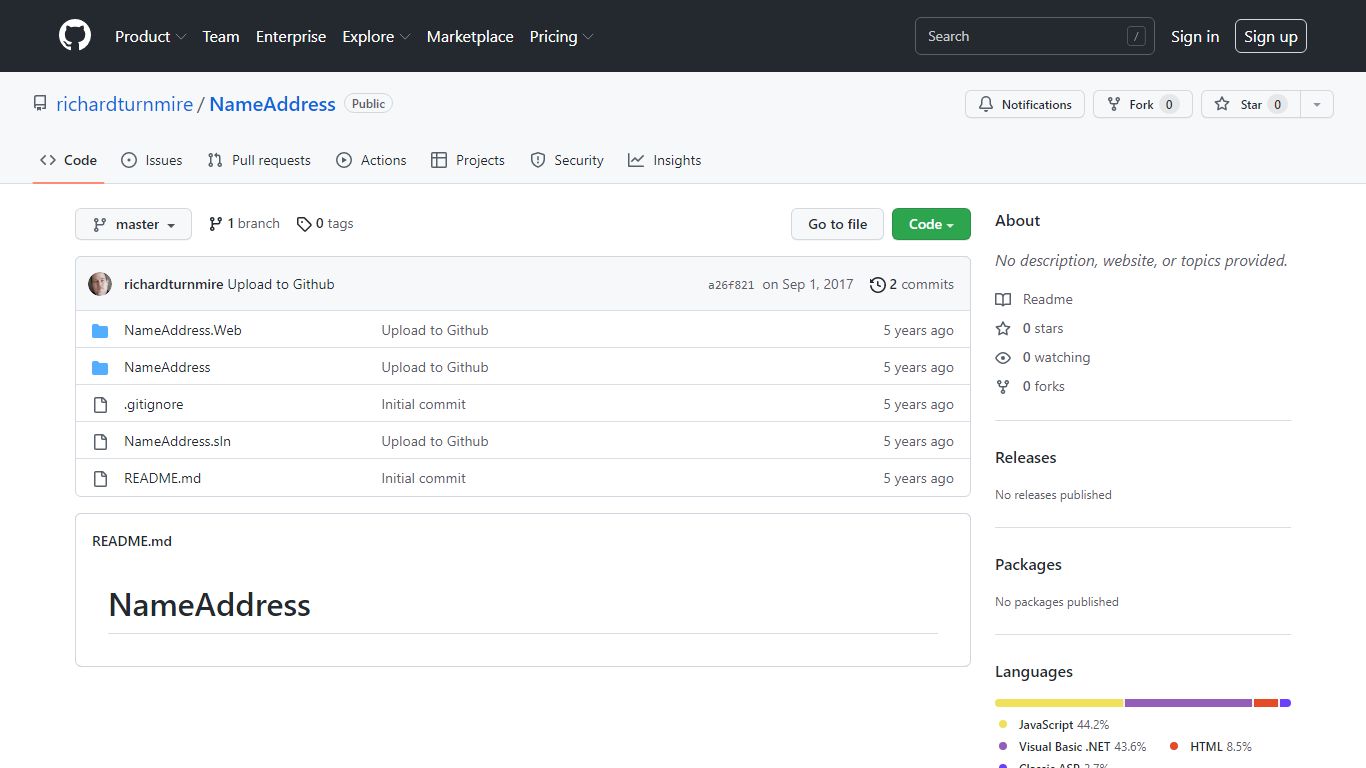The width and height of the screenshot is (1366, 768).
Task: Click the tag icon beside 0 tags
Action: pyautogui.click(x=304, y=224)
